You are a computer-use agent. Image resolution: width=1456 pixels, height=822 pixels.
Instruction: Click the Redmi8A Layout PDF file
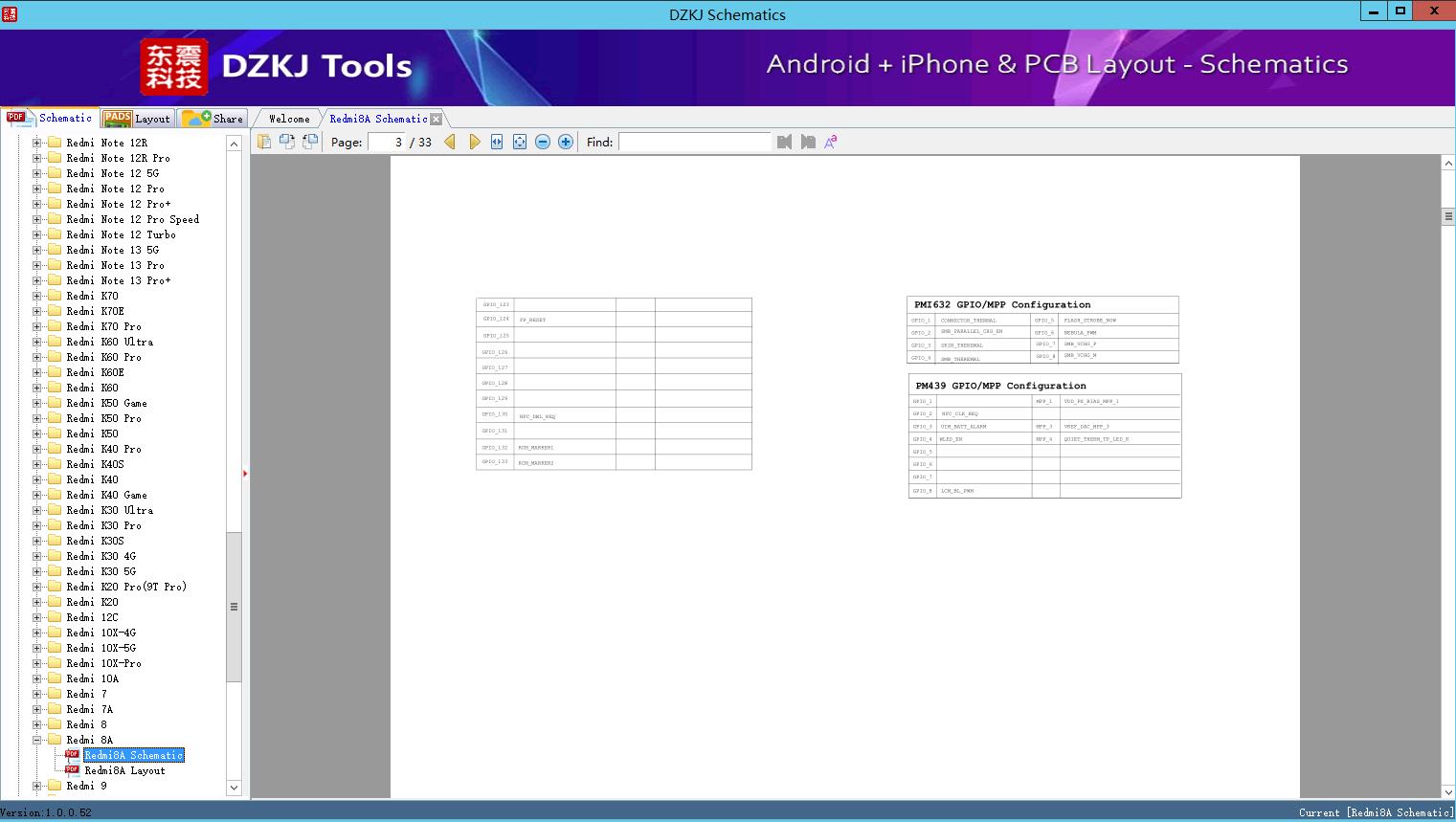tap(124, 770)
